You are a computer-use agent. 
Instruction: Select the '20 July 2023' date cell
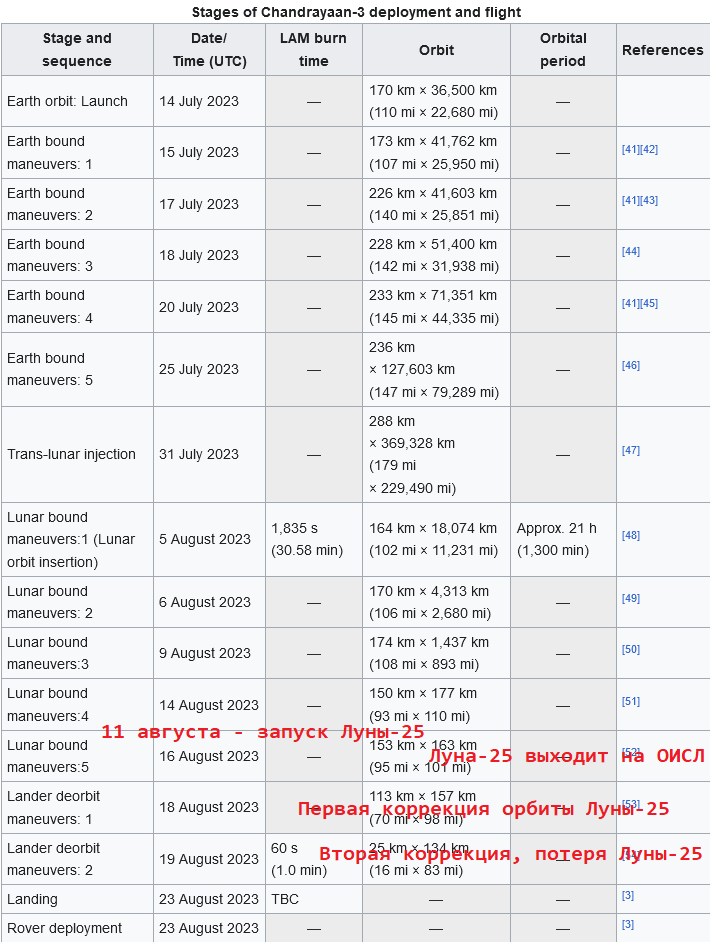tap(210, 307)
